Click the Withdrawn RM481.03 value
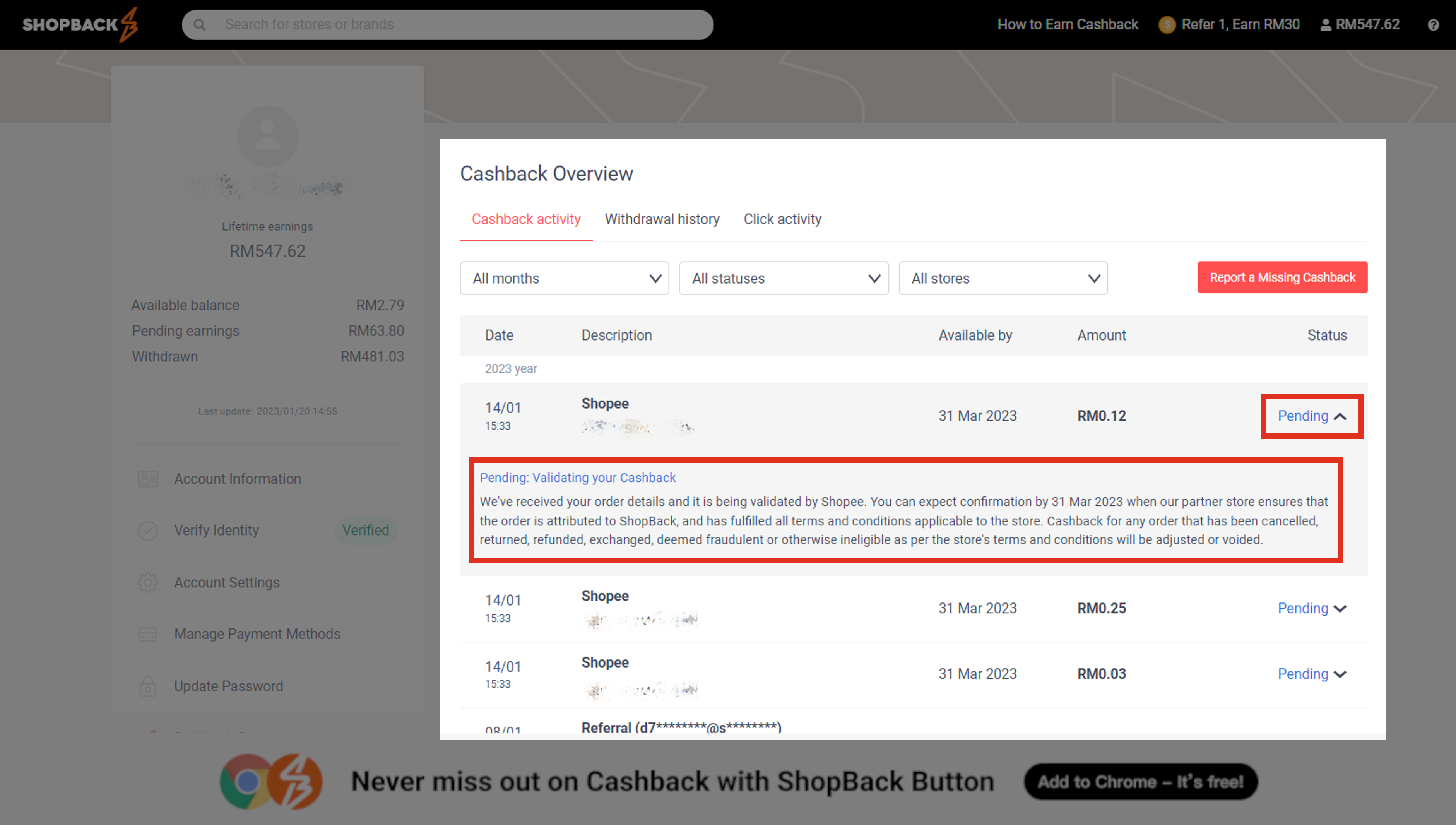Viewport: 1456px width, 825px height. pos(372,357)
